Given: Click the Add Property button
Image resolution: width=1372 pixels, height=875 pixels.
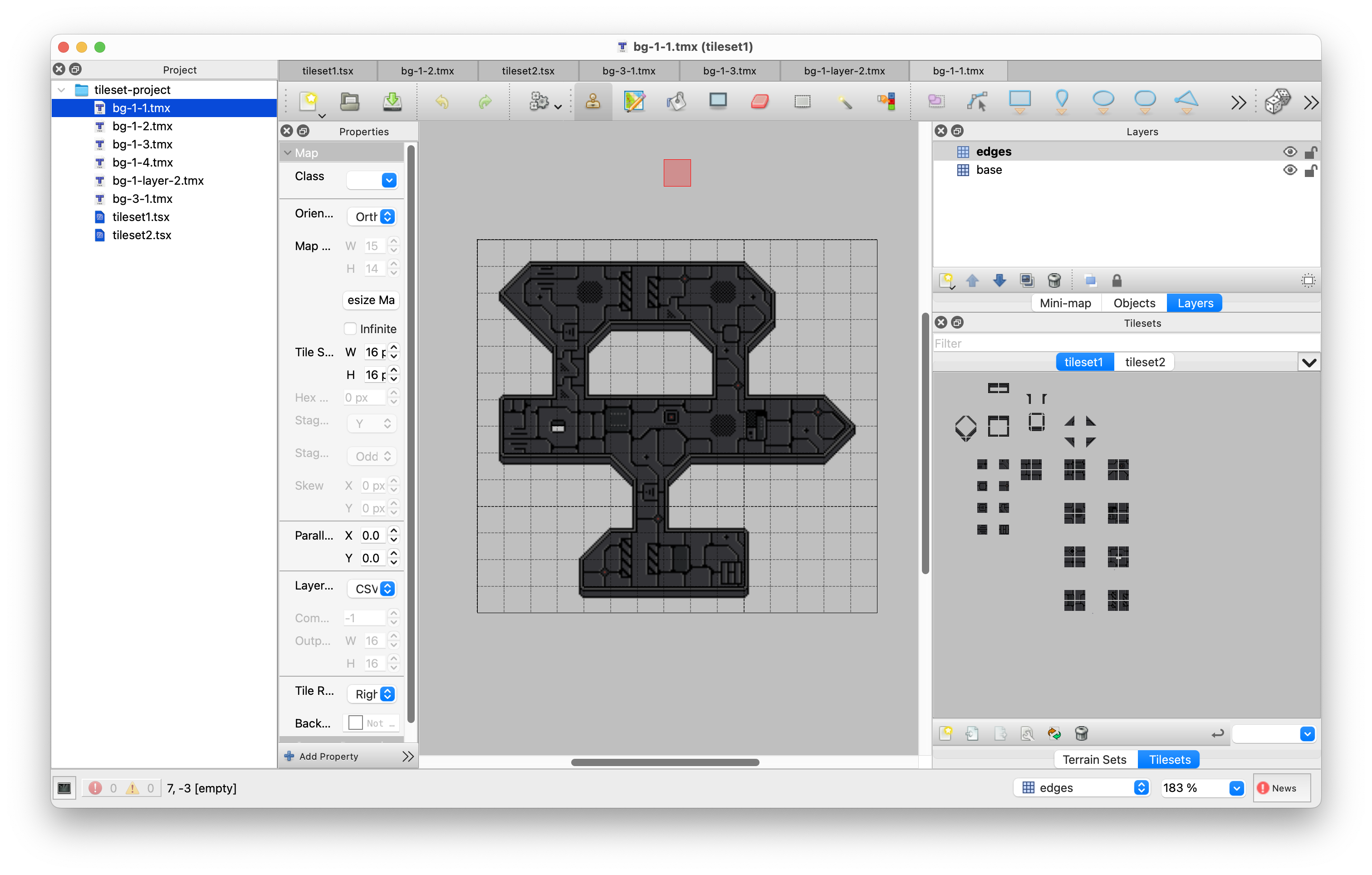Looking at the screenshot, I should point(321,756).
